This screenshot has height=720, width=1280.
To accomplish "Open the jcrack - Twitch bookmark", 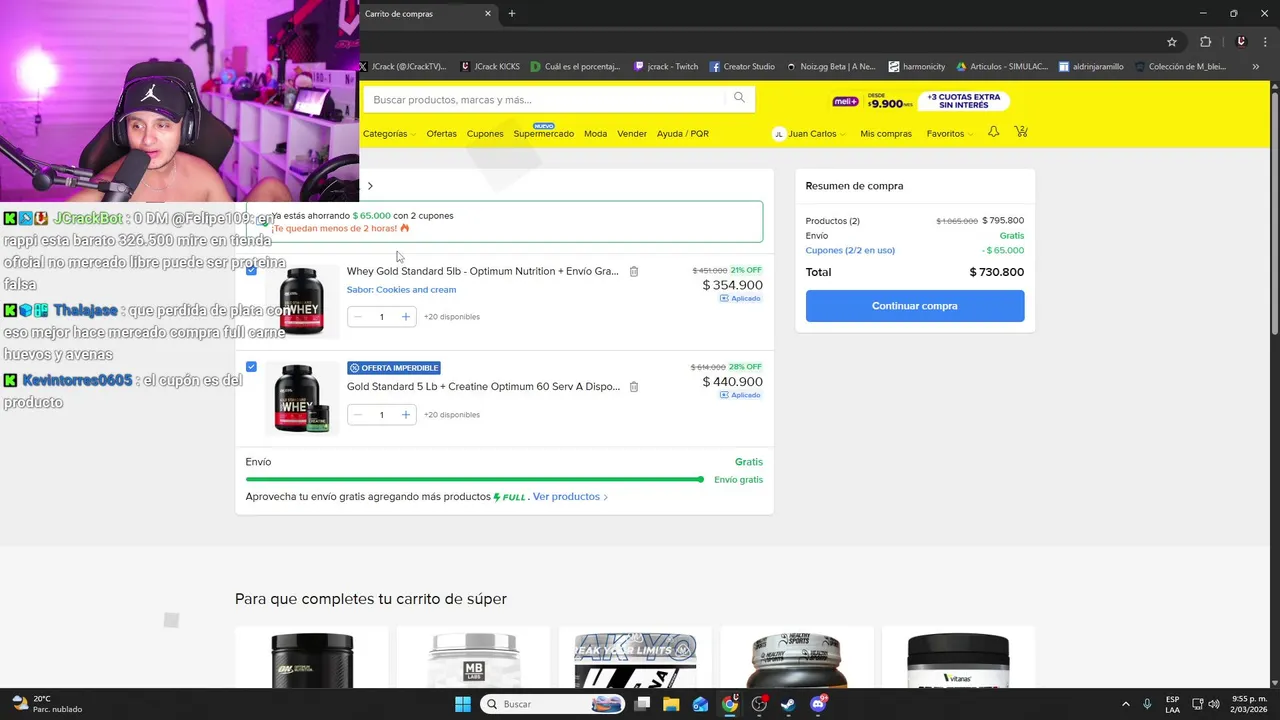I will point(666,67).
